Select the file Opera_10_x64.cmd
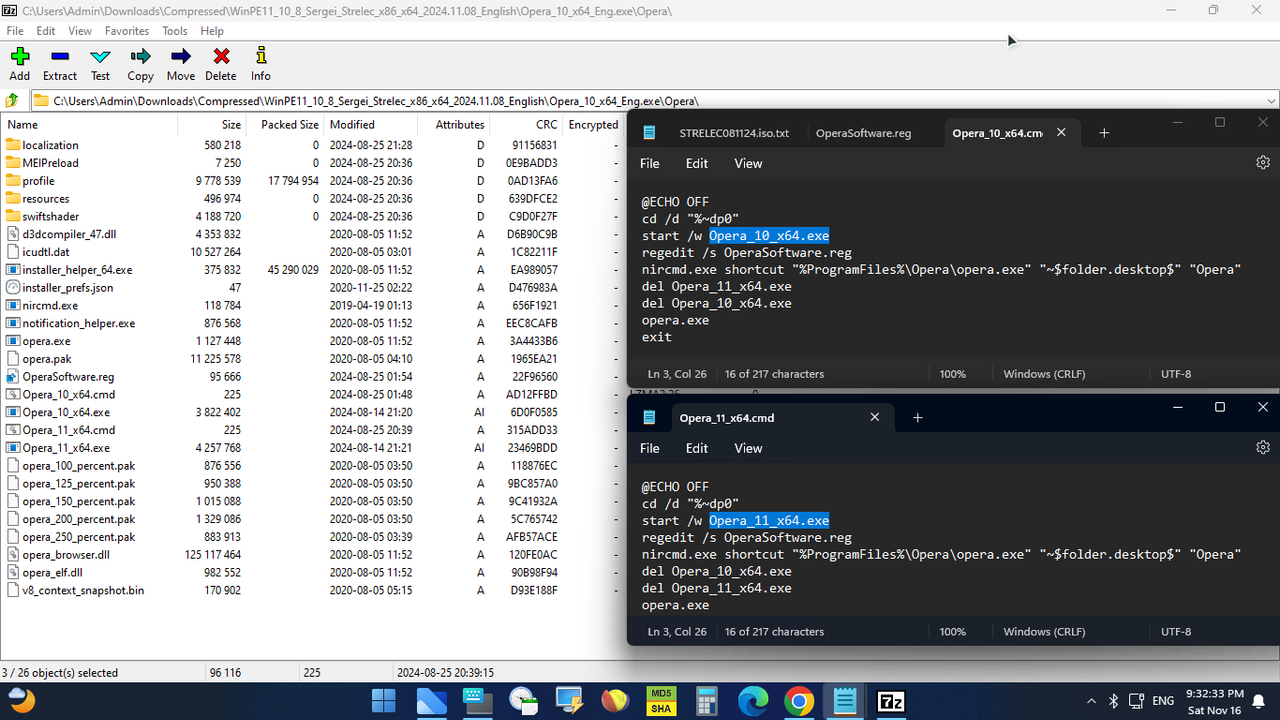This screenshot has width=1280, height=720. (x=69, y=394)
